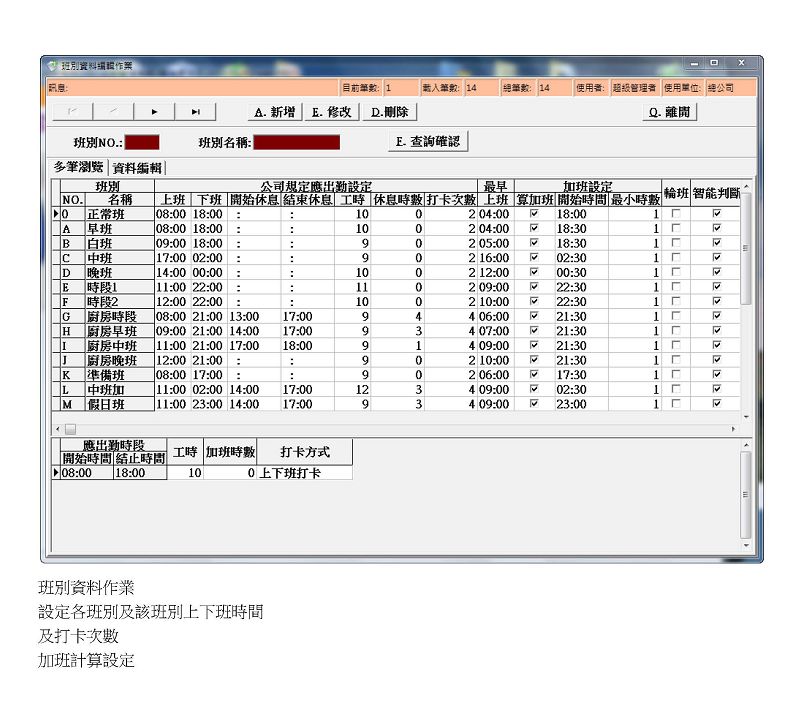Enable 輪班 checkbox for 早班 row
Viewport: 800px width, 715px height.
676,229
